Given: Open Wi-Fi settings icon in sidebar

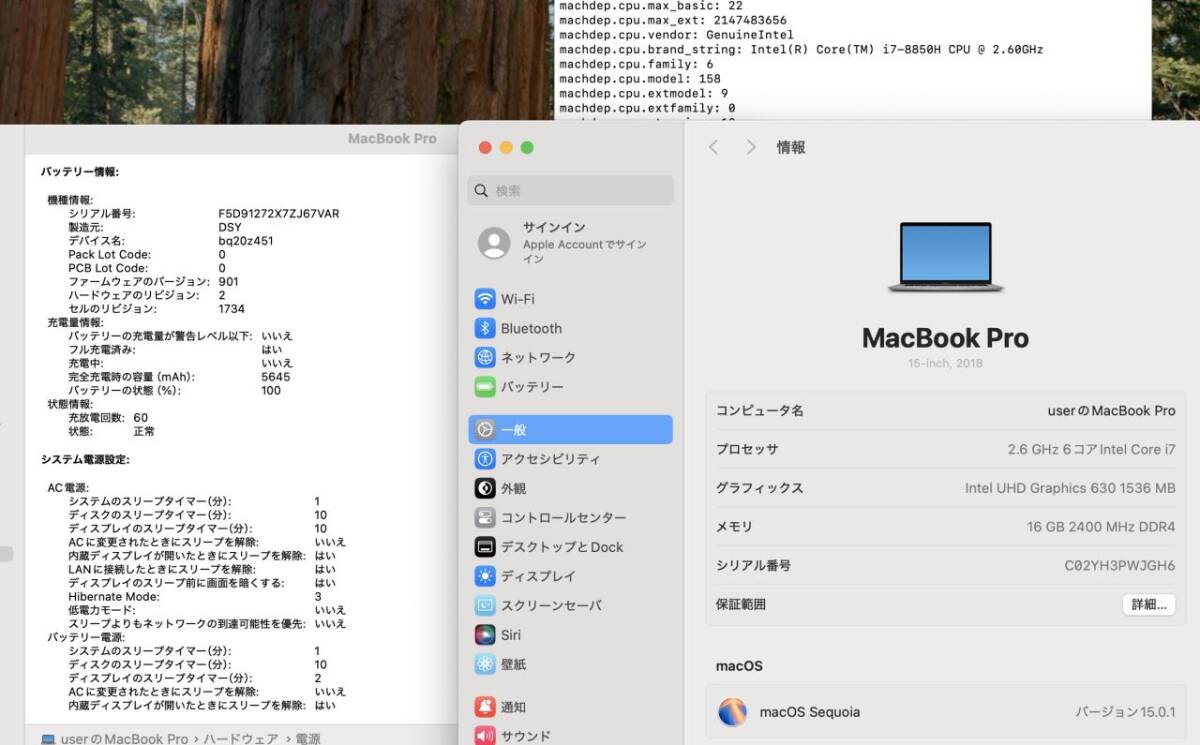Looking at the screenshot, I should 485,299.
